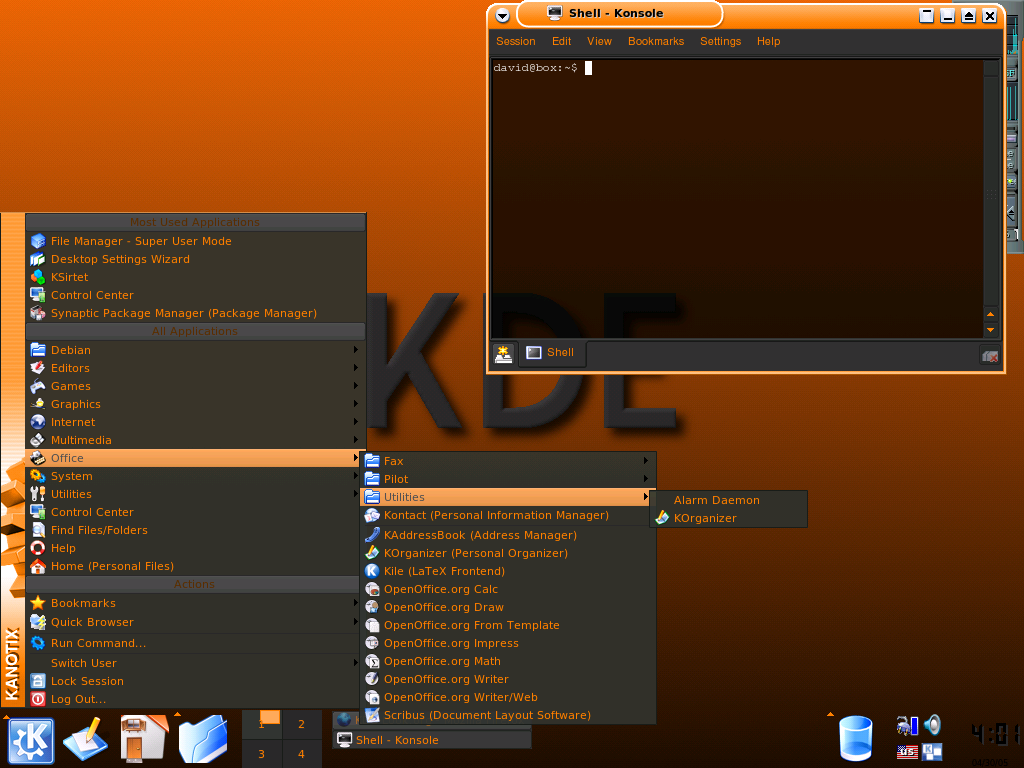Switch to virtual desktop 3

tap(261, 754)
